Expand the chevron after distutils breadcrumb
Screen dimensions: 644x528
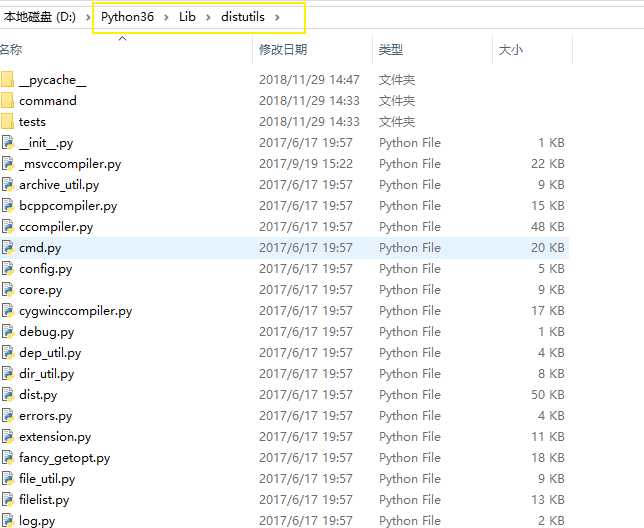[x=277, y=17]
